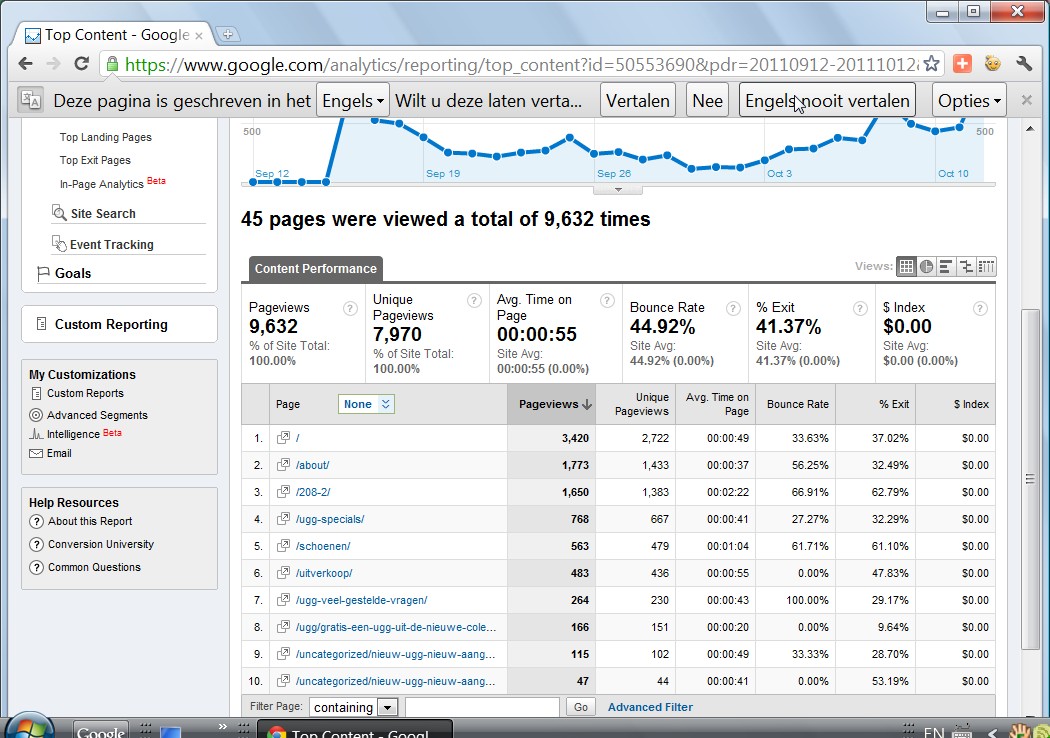
Task: Open Advanced Segments link
Action: pyautogui.click(x=97, y=415)
